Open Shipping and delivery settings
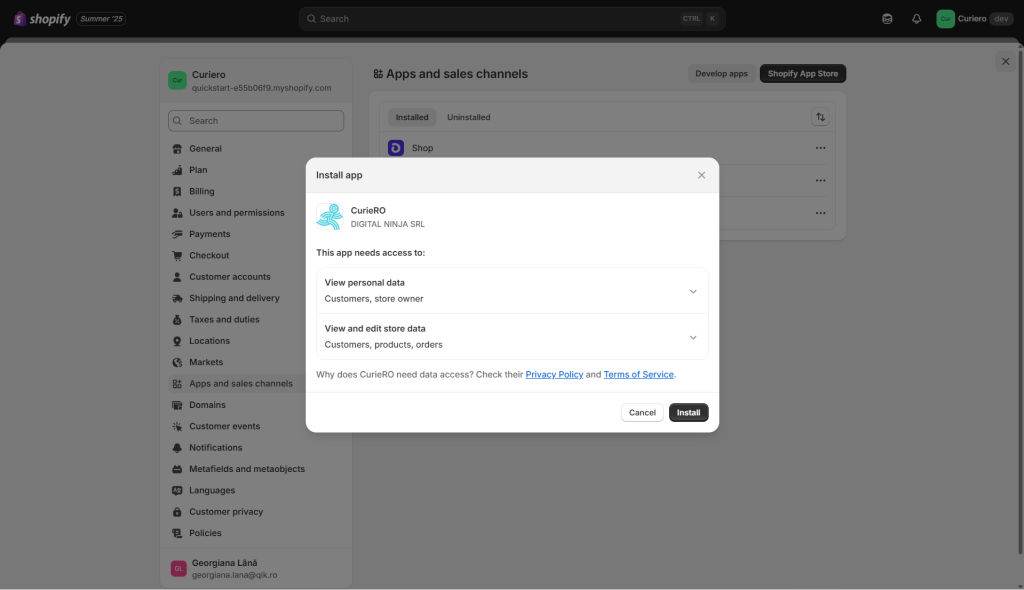Screen dimensions: 1024x590 [x=234, y=298]
